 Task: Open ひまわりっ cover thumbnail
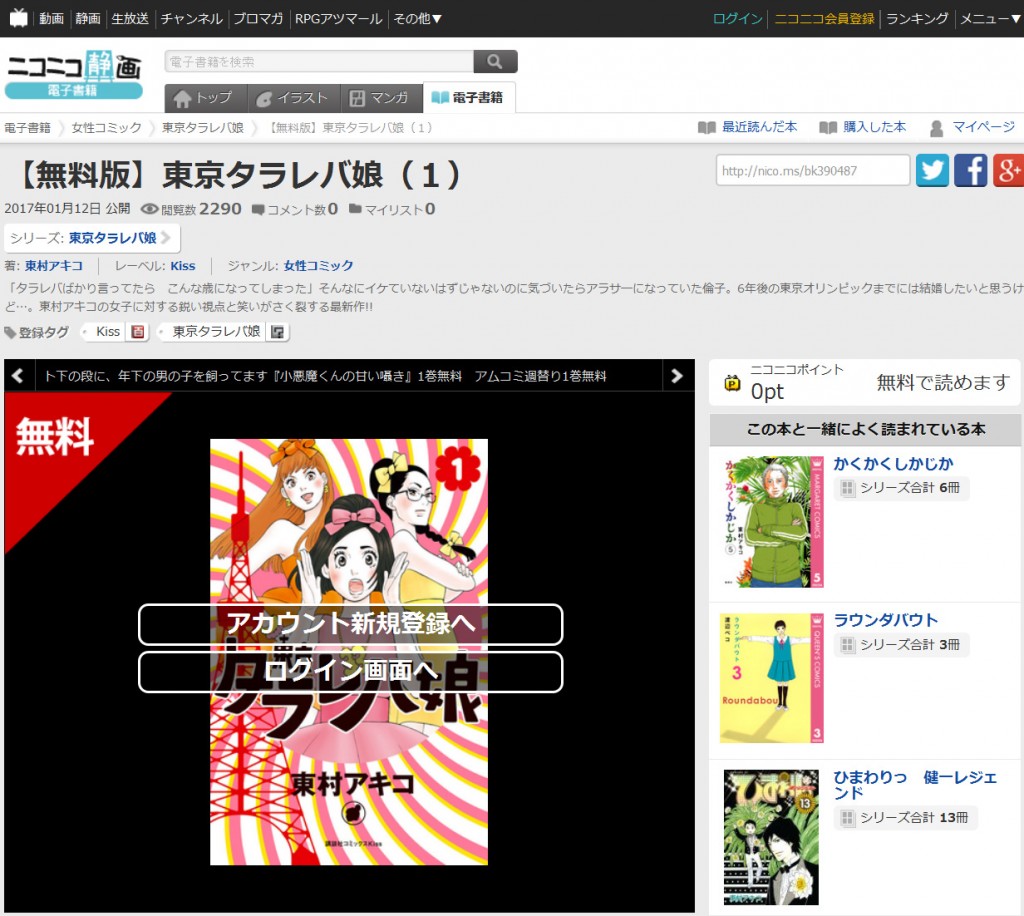(771, 837)
